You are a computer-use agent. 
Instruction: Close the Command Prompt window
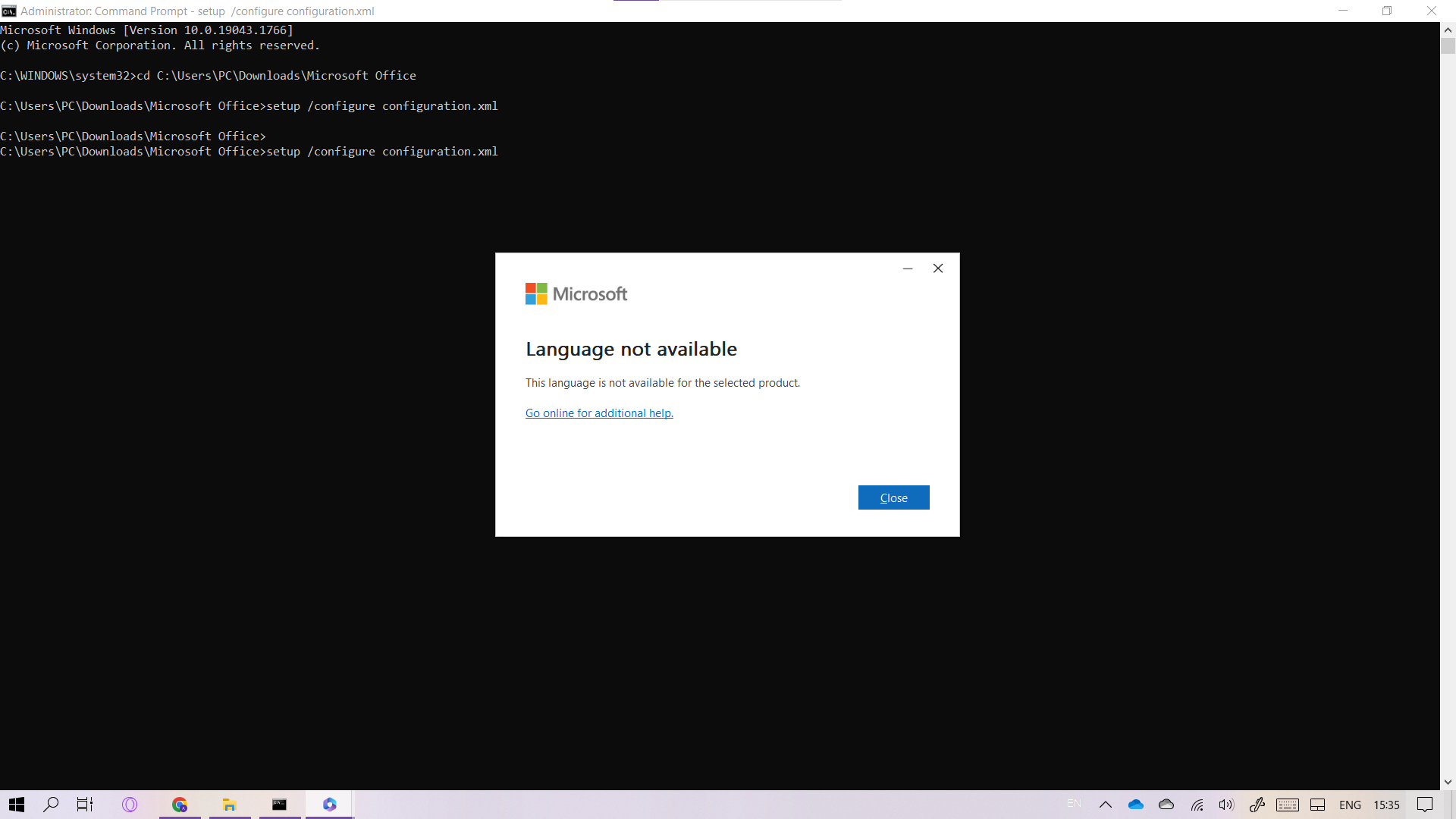pos(1432,11)
